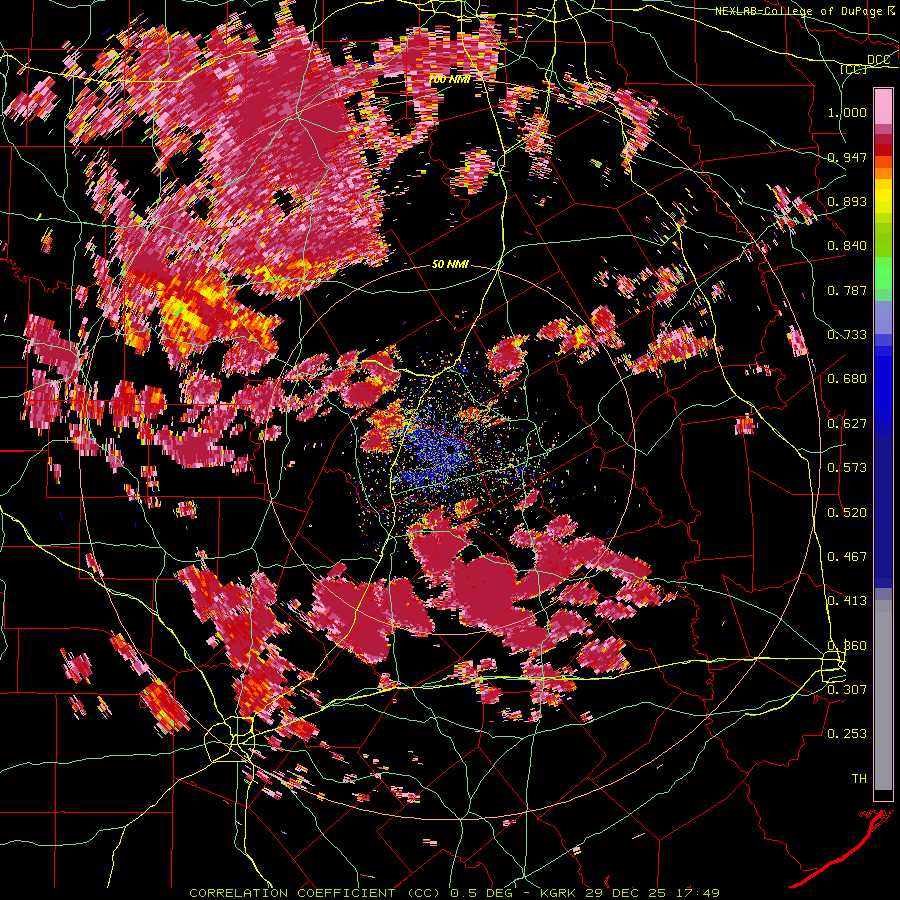This screenshot has height=900, width=900.
Task: Click the 0.893 scale value
Action: coord(847,201)
